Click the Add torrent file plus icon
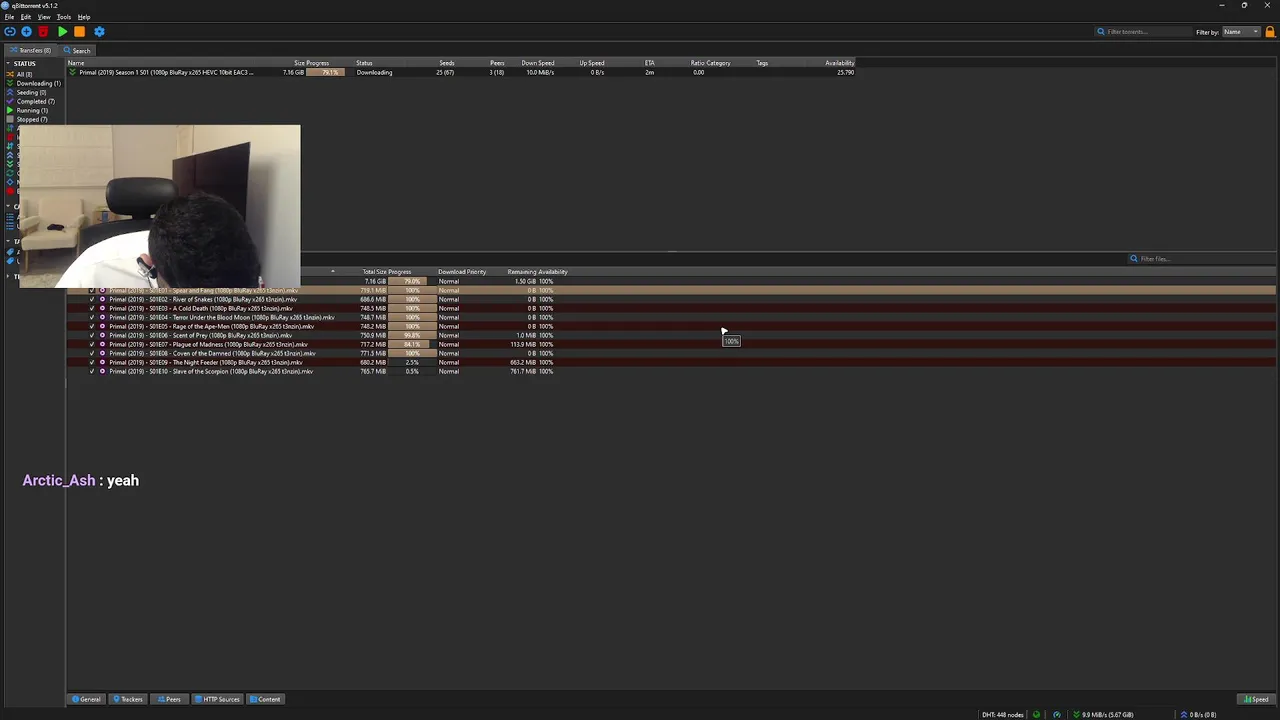This screenshot has width=1280, height=720. [x=26, y=32]
